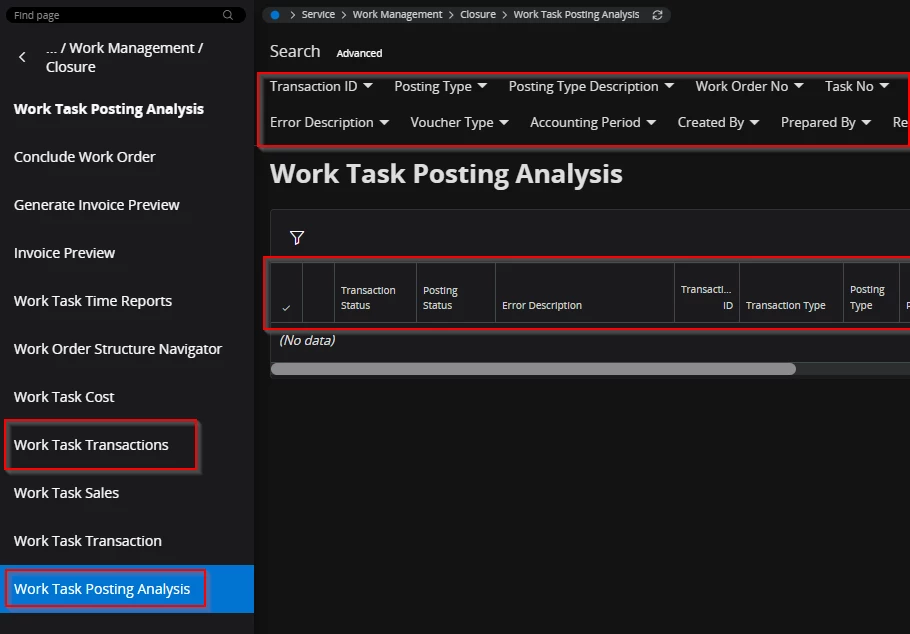Image resolution: width=910 pixels, height=634 pixels.
Task: Click the search magnifier icon in Find page
Action: [x=228, y=15]
